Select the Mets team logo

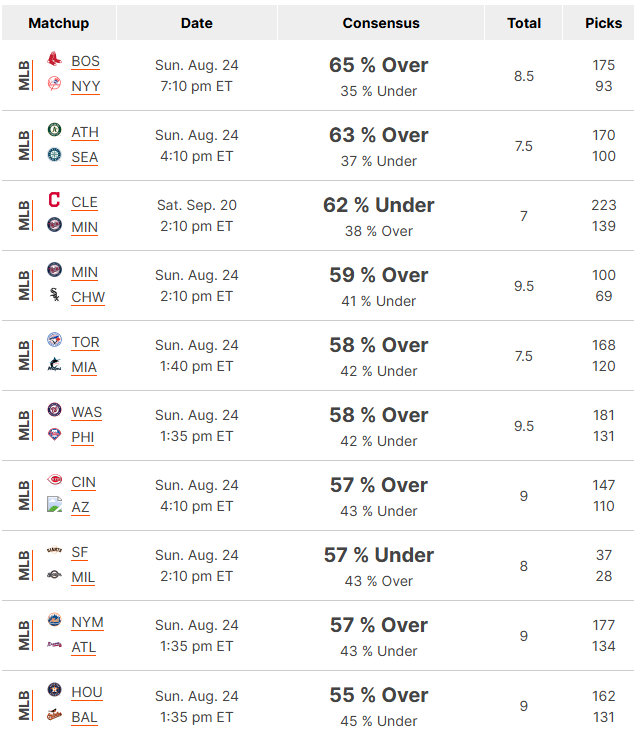pos(54,620)
